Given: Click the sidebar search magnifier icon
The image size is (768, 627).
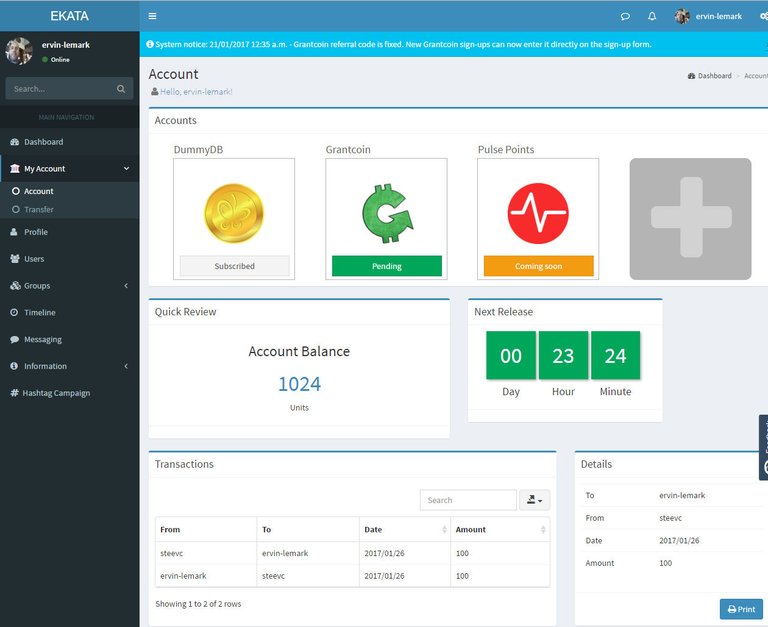Looking at the screenshot, I should click(121, 89).
